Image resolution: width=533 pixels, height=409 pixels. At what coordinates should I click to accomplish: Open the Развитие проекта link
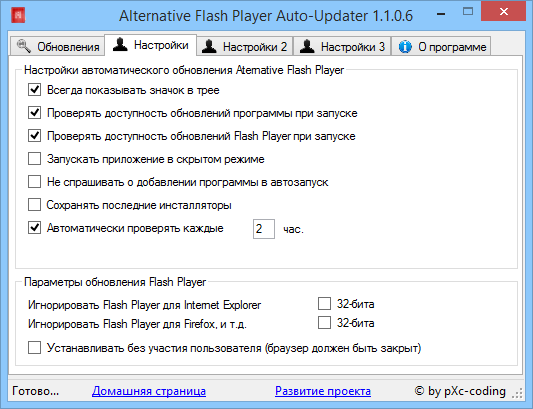coord(323,391)
